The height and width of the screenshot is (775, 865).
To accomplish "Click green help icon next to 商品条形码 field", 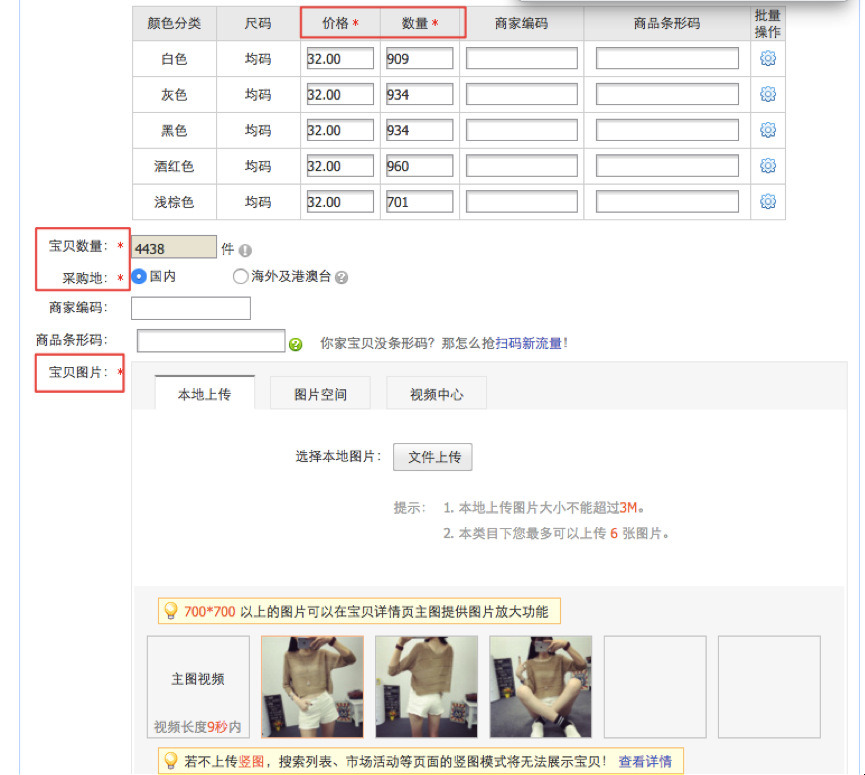I will [295, 344].
